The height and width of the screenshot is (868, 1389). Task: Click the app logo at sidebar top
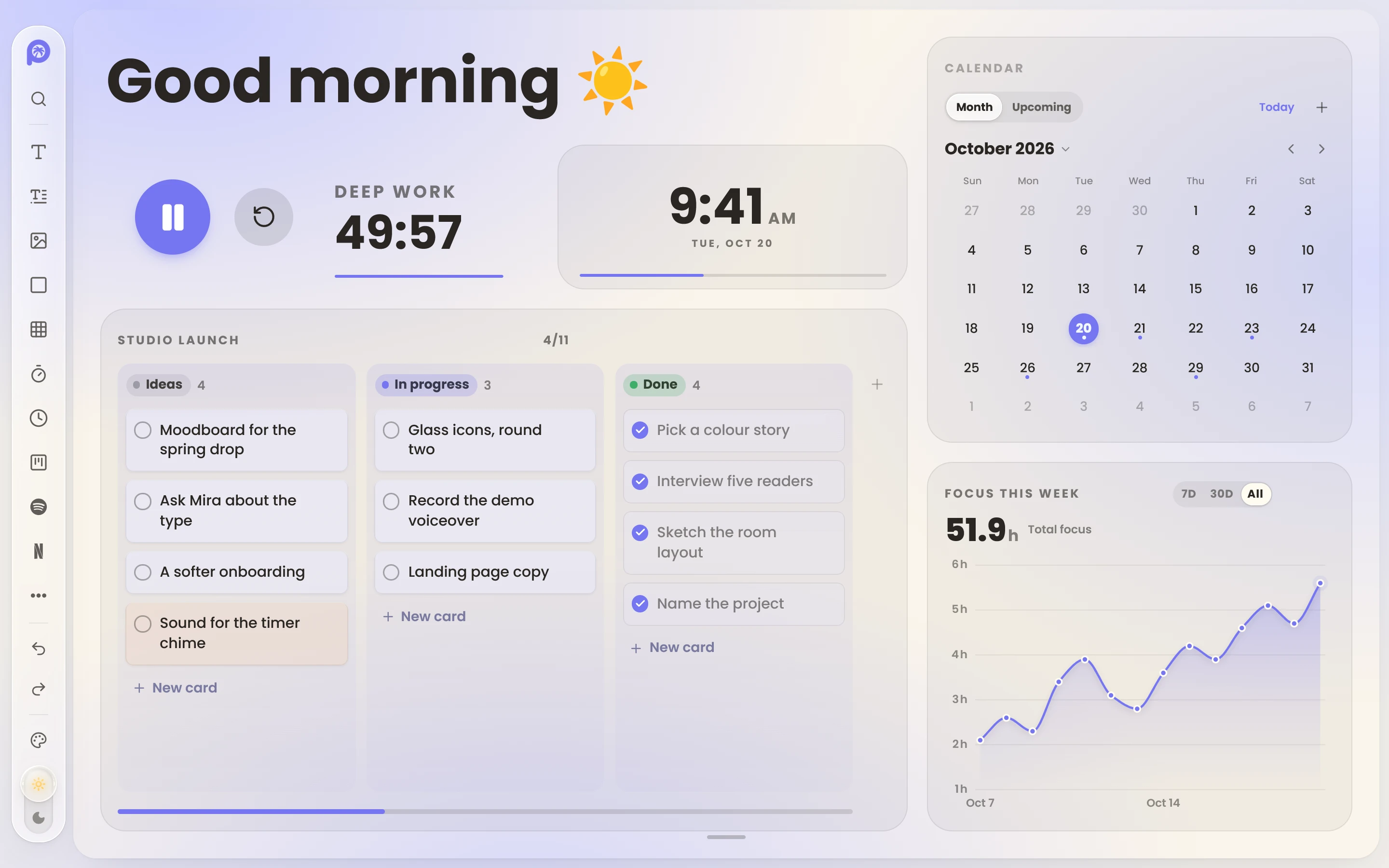[x=39, y=52]
